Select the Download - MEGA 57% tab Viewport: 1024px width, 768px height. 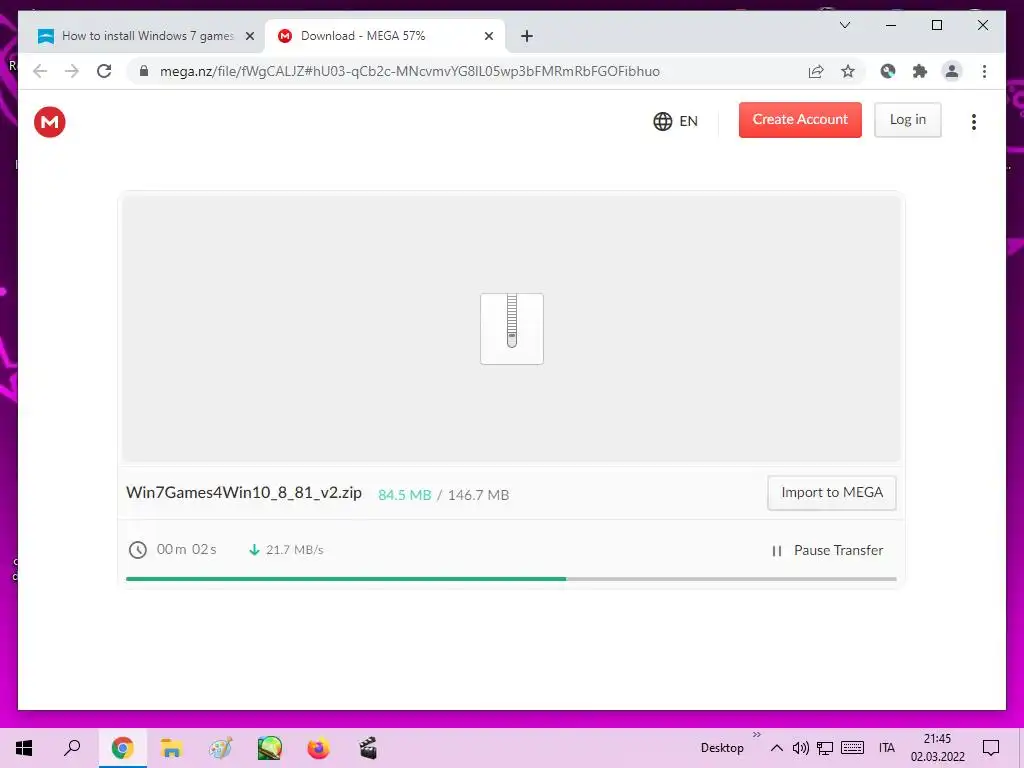coord(384,36)
